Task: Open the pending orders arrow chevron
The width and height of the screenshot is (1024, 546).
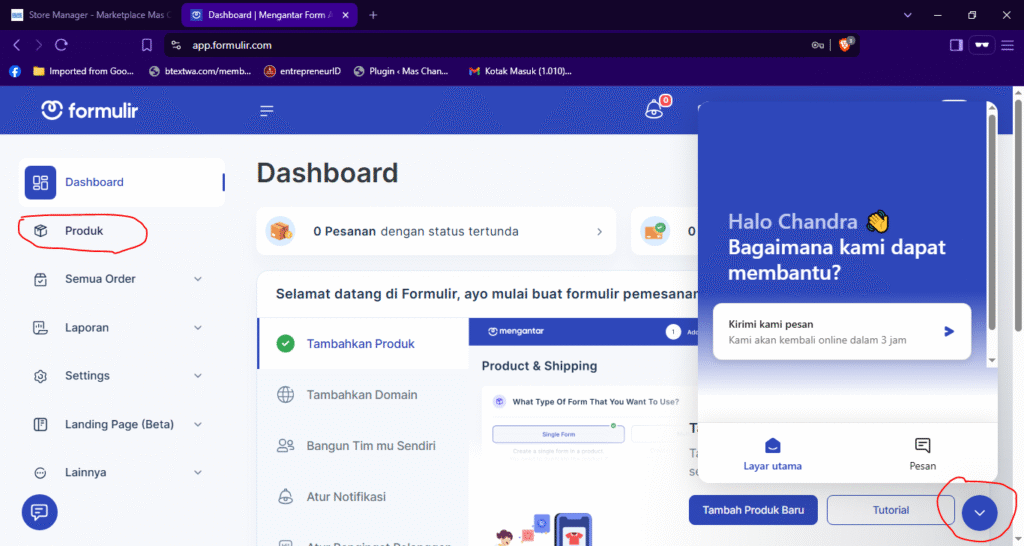Action: [600, 232]
